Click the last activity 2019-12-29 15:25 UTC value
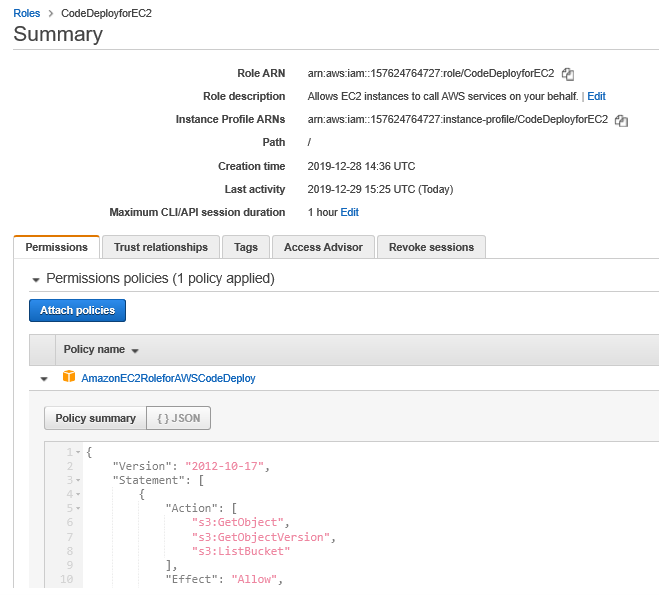659x595 pixels. click(380, 190)
